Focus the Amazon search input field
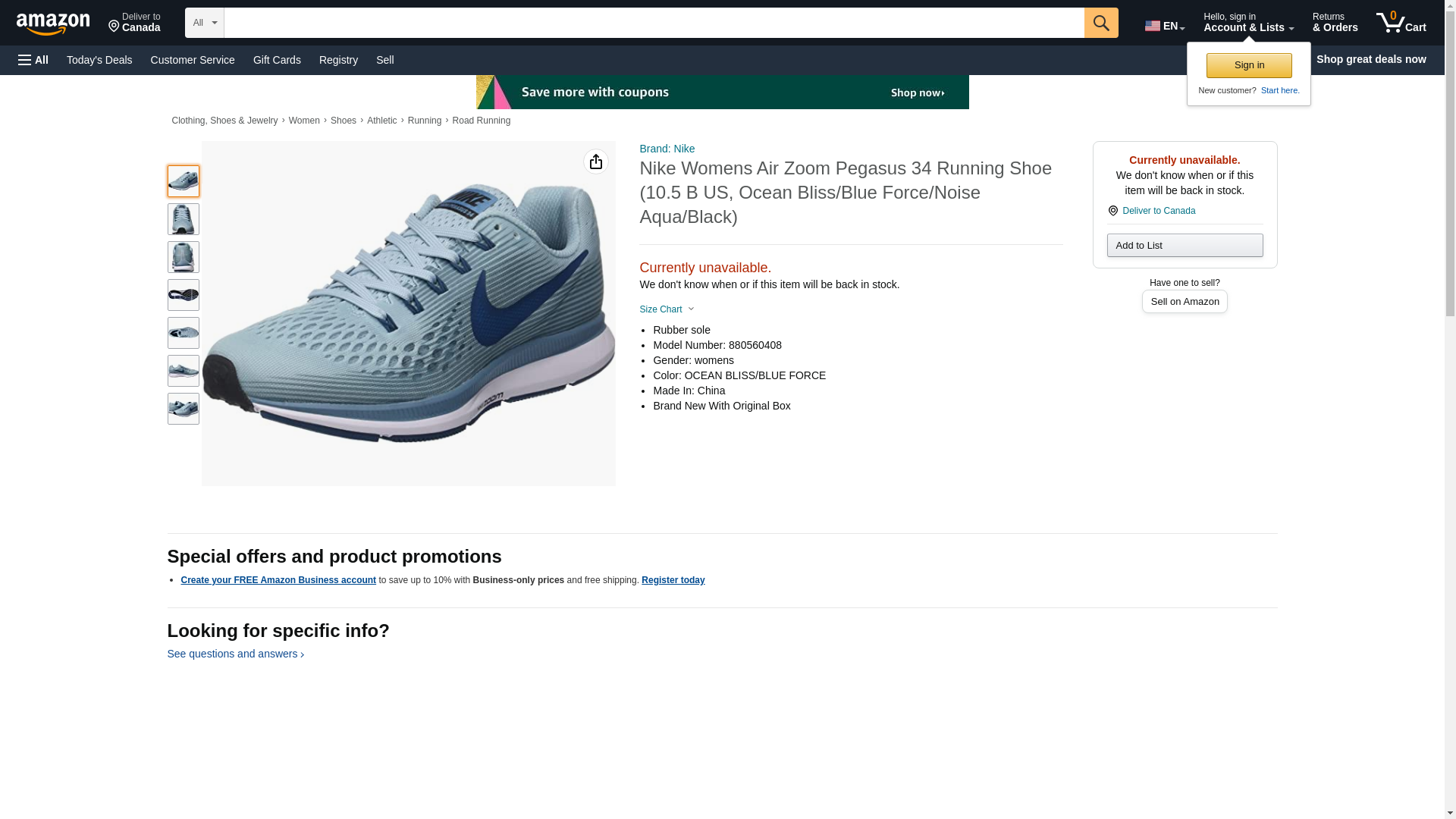 click(x=654, y=23)
